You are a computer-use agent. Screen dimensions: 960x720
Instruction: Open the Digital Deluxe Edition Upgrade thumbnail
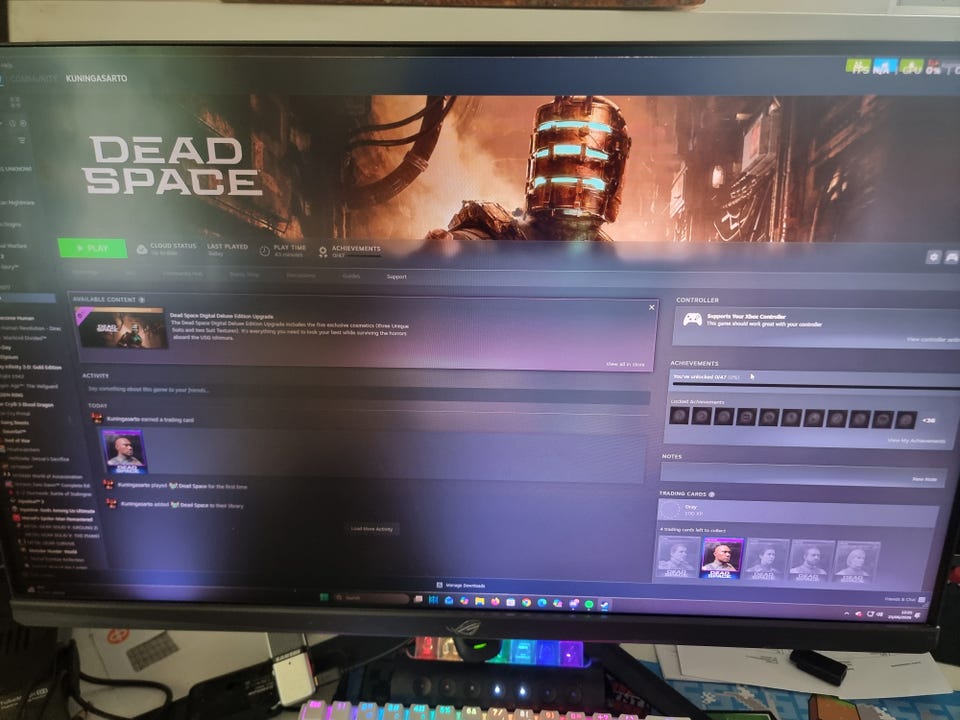pyautogui.click(x=120, y=328)
